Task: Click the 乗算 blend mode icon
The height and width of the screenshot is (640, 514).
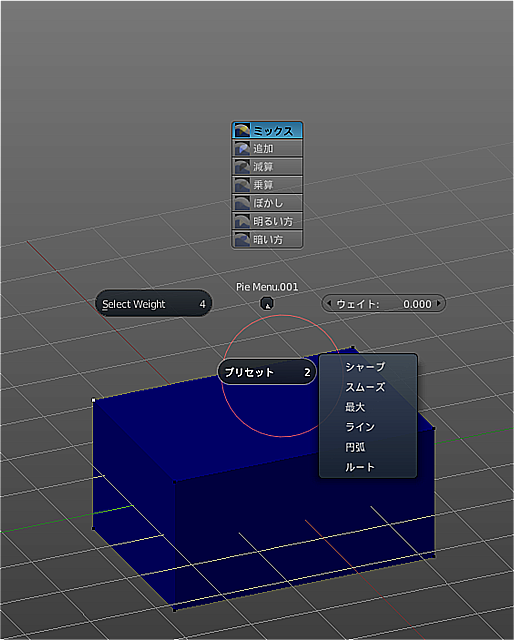Action: coord(242,185)
